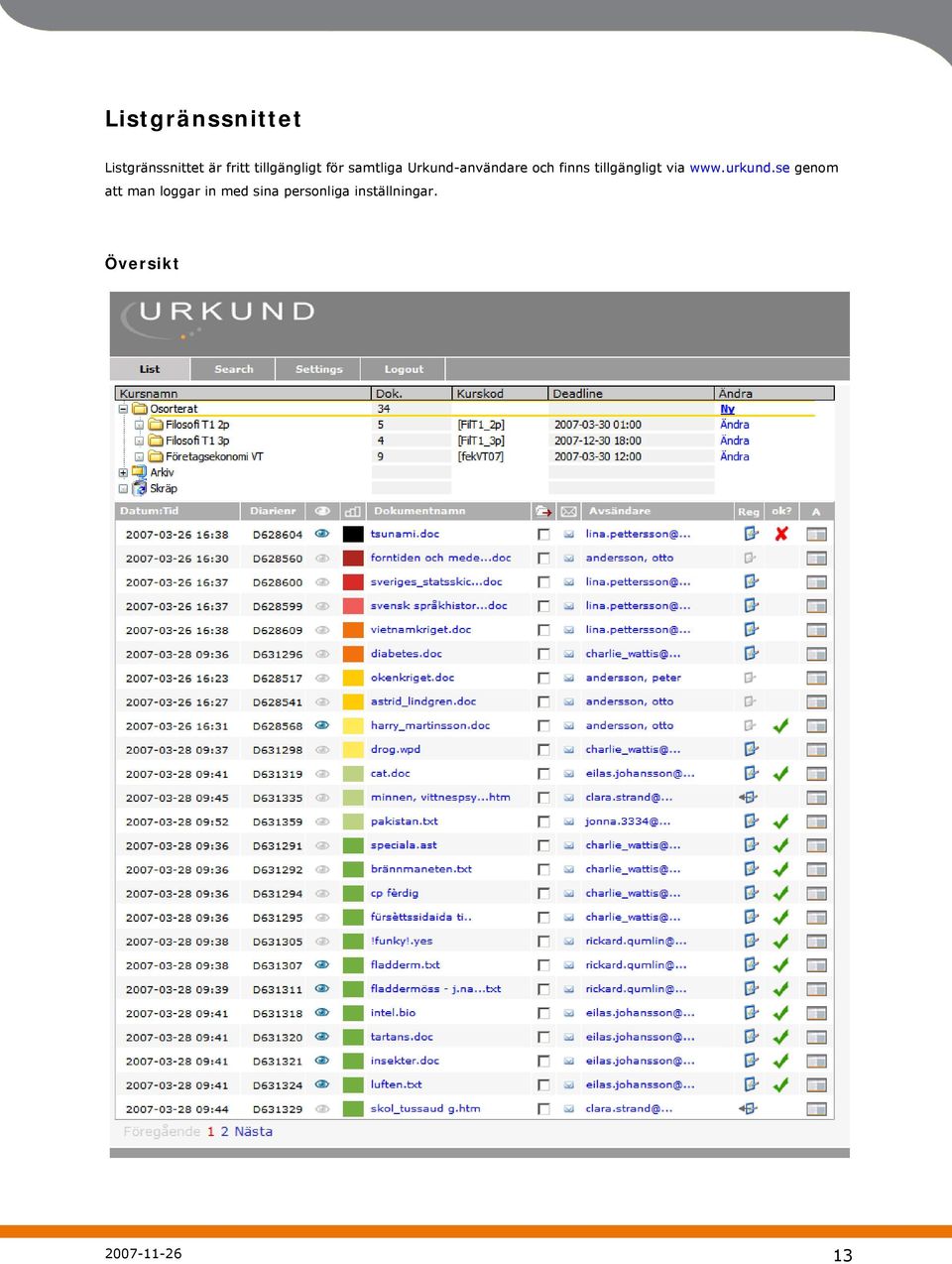Click the green swatch for speciala.ast
Viewport: 952px width, 1264px height.
[x=353, y=845]
